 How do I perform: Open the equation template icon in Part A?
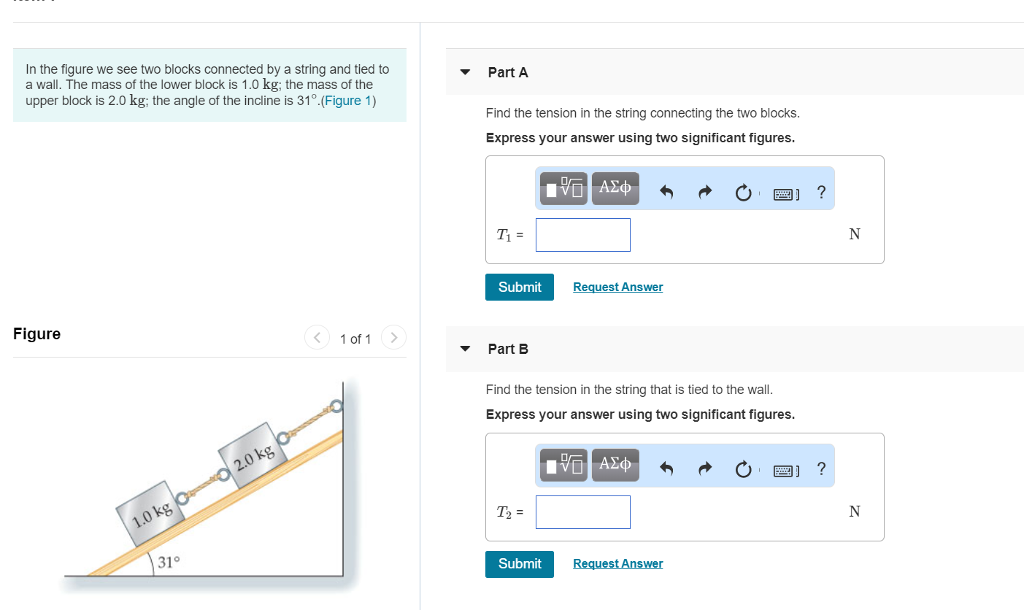[563, 188]
